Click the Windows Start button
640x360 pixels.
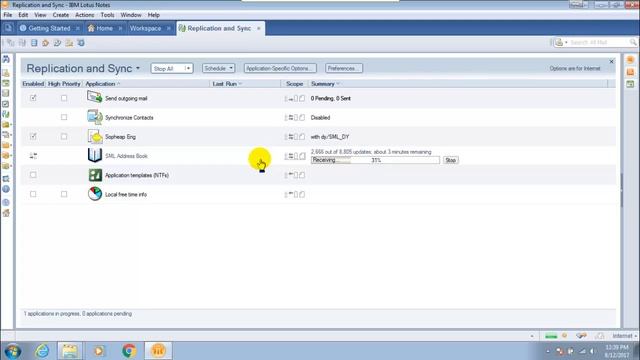tap(13, 351)
